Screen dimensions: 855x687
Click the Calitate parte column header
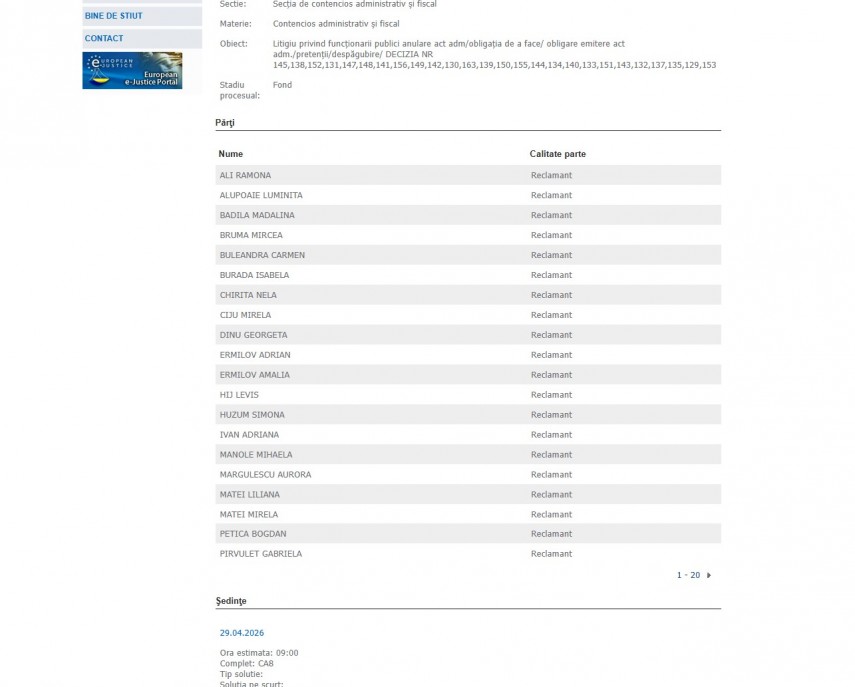click(557, 154)
